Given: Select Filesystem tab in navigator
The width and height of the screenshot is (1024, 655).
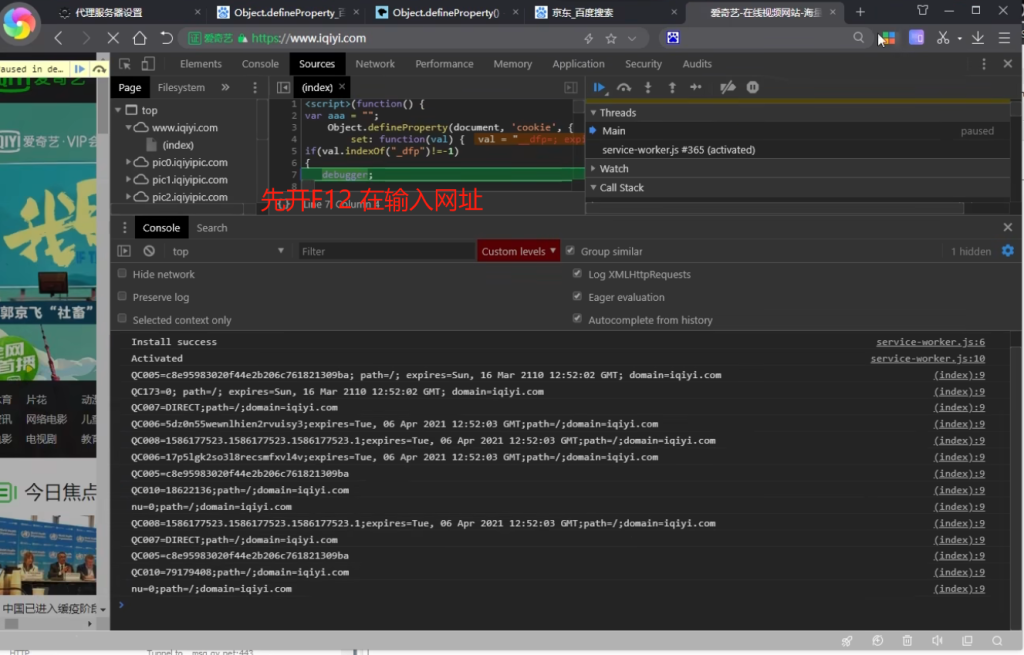Looking at the screenshot, I should (181, 88).
